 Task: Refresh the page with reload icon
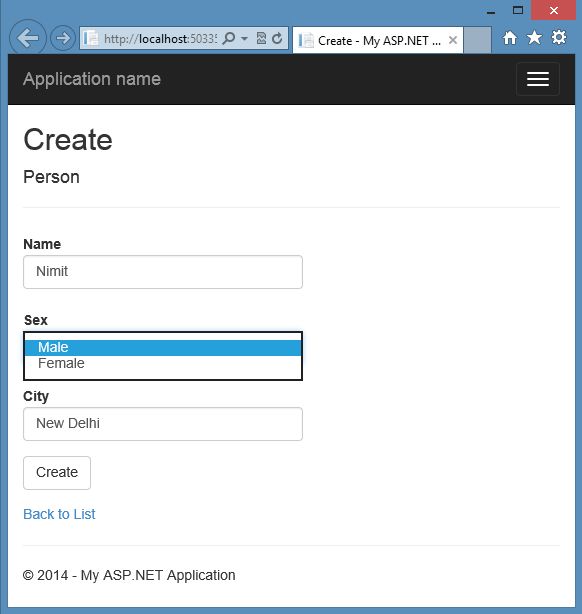(x=277, y=38)
